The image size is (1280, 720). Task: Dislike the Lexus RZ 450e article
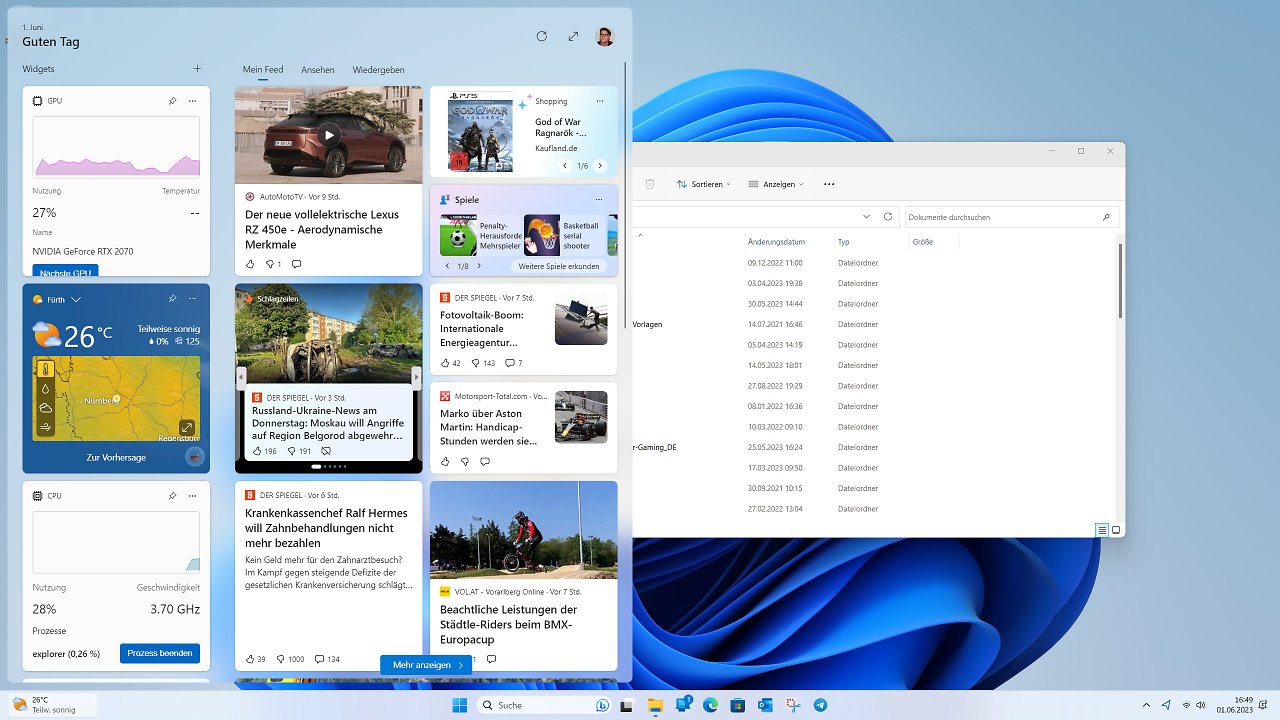(270, 264)
